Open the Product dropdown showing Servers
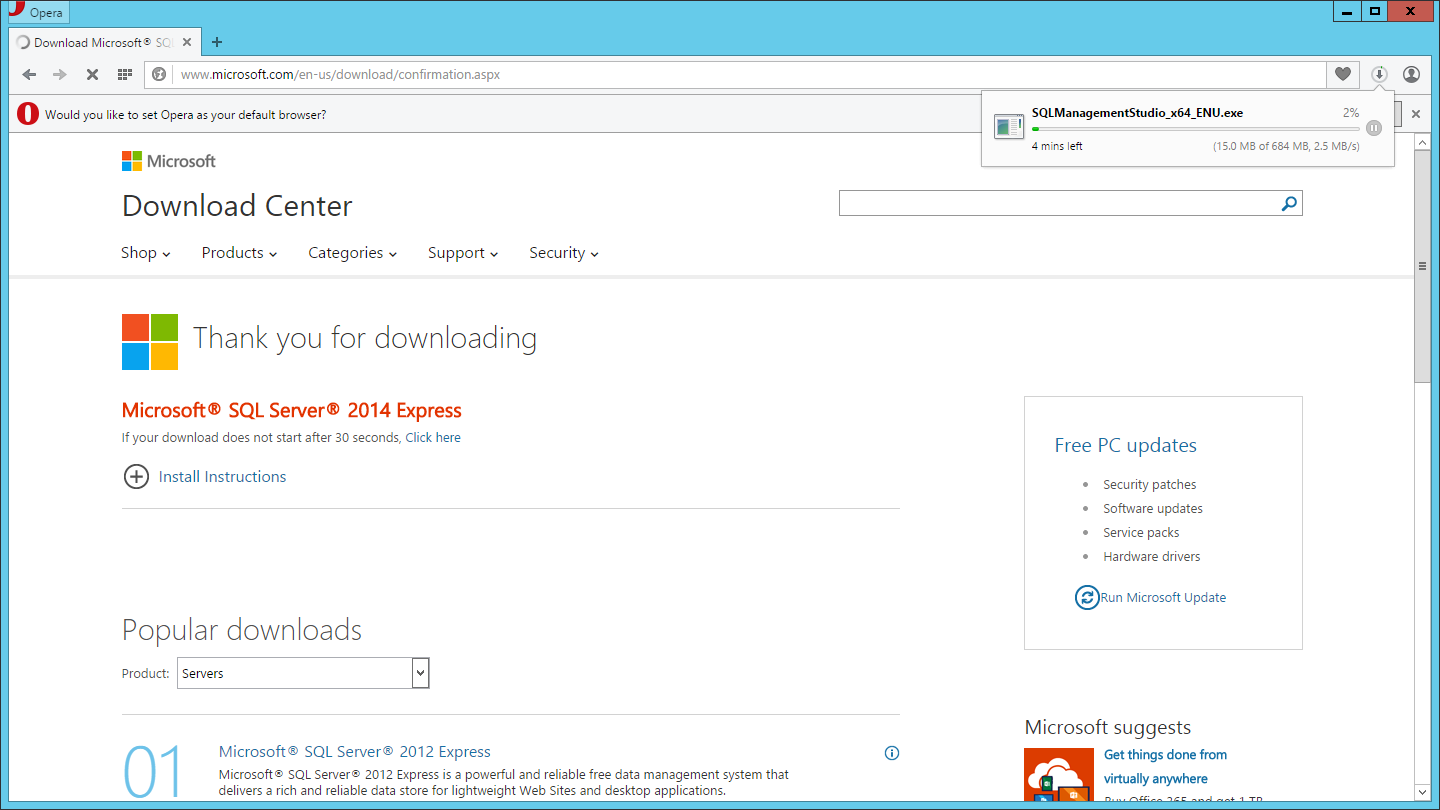 303,673
